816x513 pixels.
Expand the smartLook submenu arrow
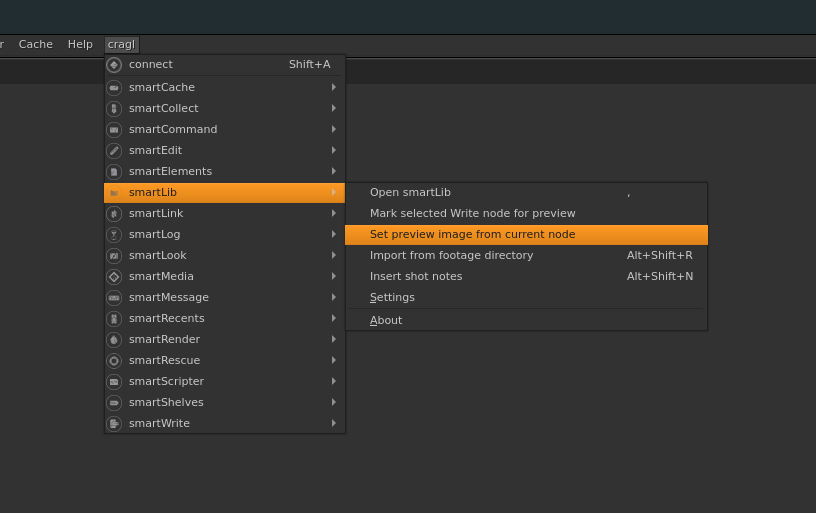click(x=334, y=255)
